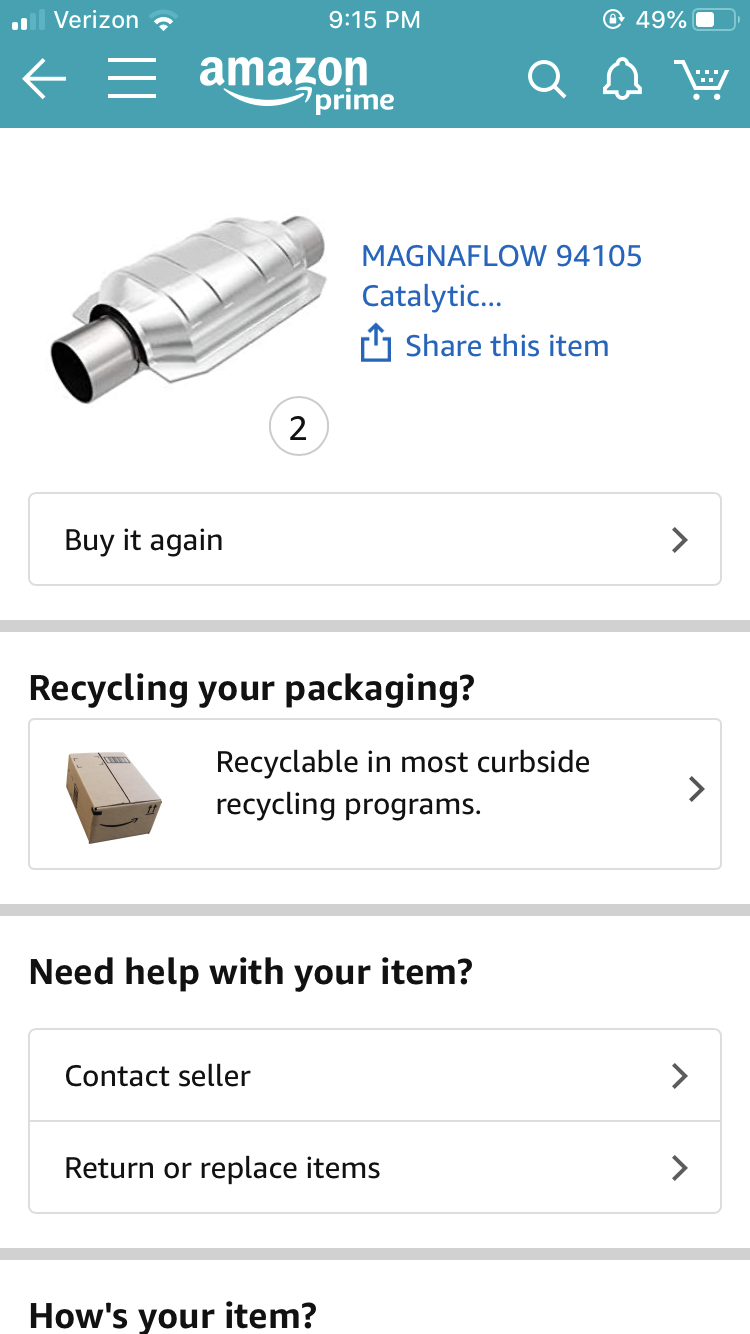This screenshot has height=1334, width=750.
Task: Tap Buy it again
Action: click(x=144, y=540)
